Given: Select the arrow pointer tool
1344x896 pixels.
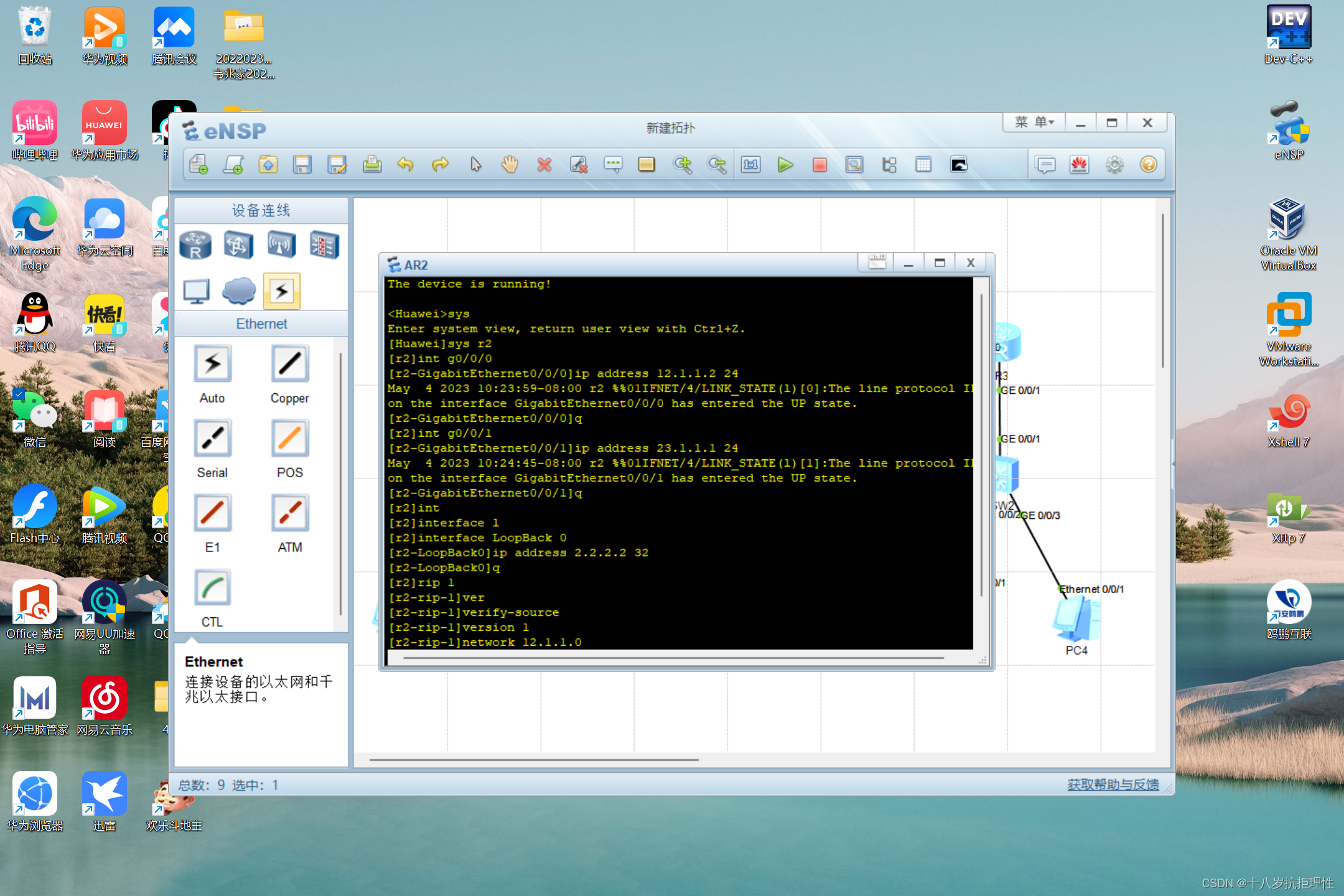Looking at the screenshot, I should pos(475,165).
